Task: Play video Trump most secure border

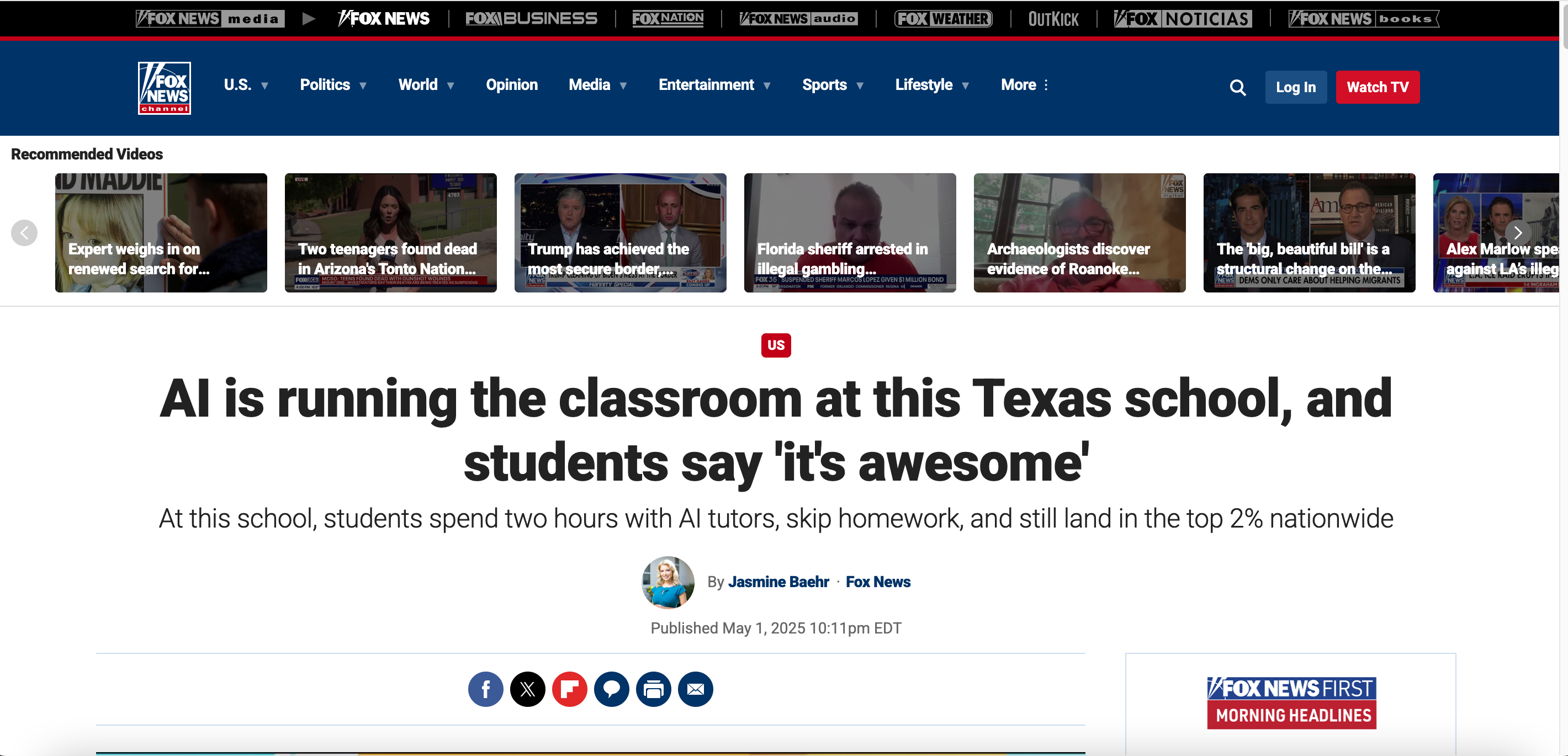Action: pyautogui.click(x=620, y=233)
